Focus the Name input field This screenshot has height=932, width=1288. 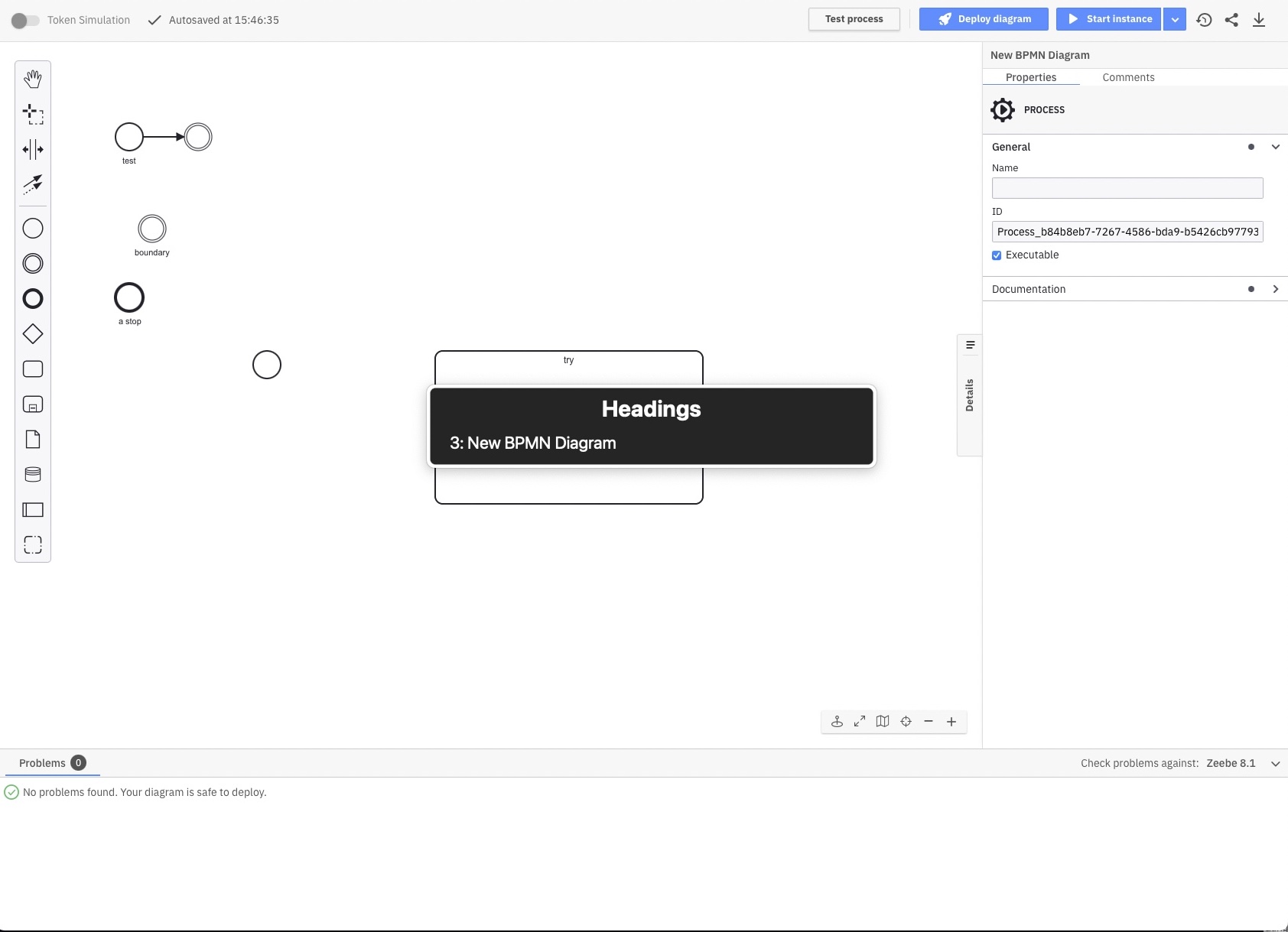(1127, 188)
